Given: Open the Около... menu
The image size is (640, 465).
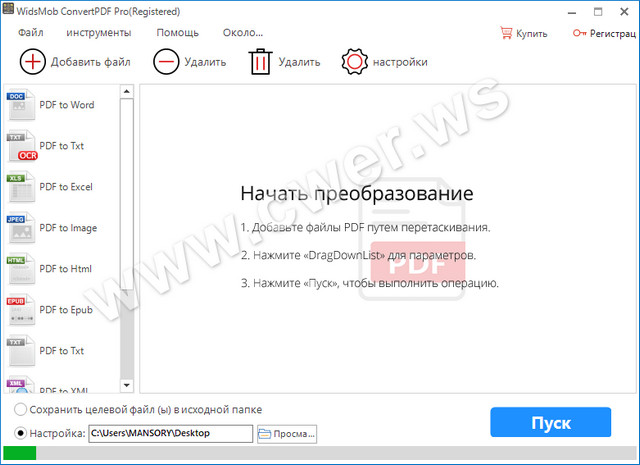Looking at the screenshot, I should tap(243, 33).
